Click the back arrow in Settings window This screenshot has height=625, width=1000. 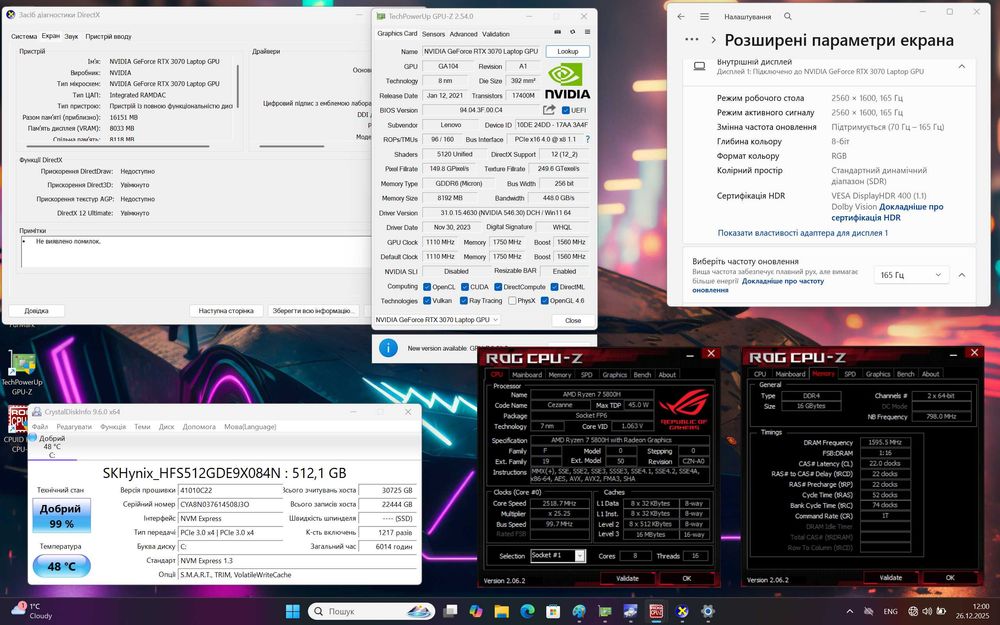681,17
